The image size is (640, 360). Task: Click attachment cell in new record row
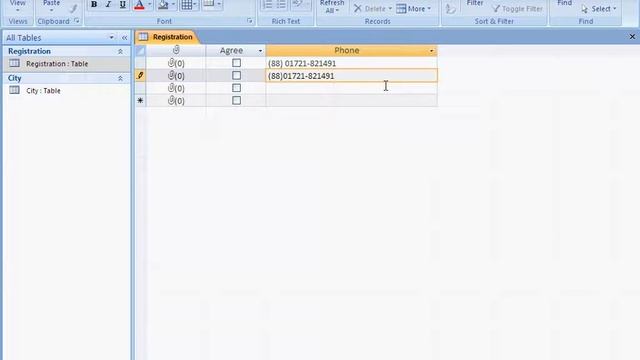coord(176,100)
